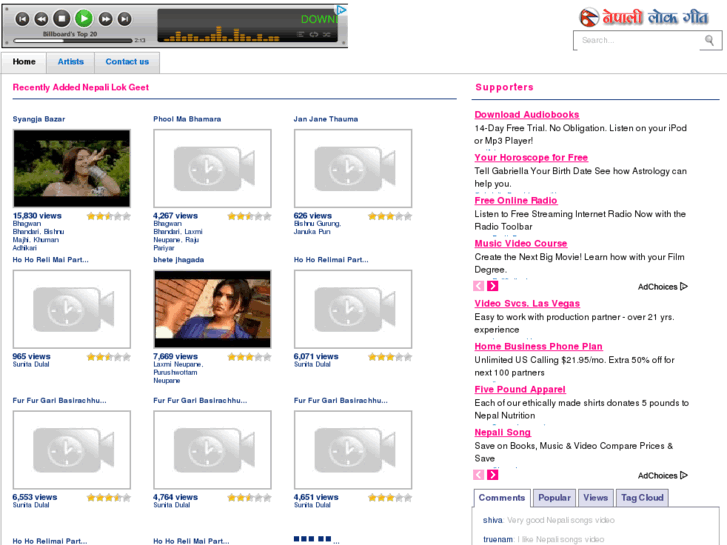Click the next arrow in upper ad block

coord(493,287)
